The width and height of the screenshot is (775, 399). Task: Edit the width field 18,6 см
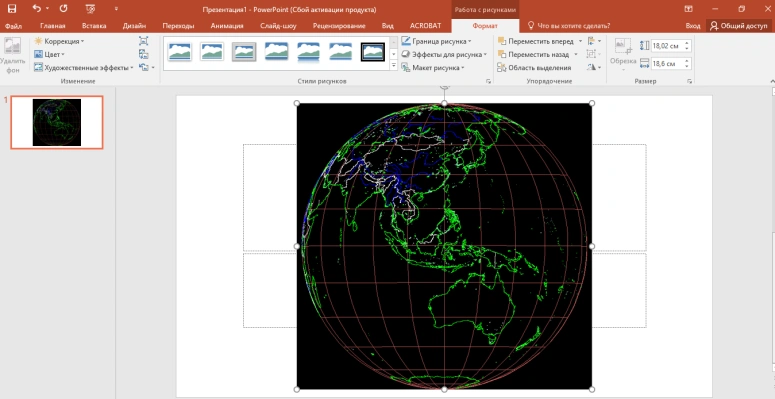[667, 64]
